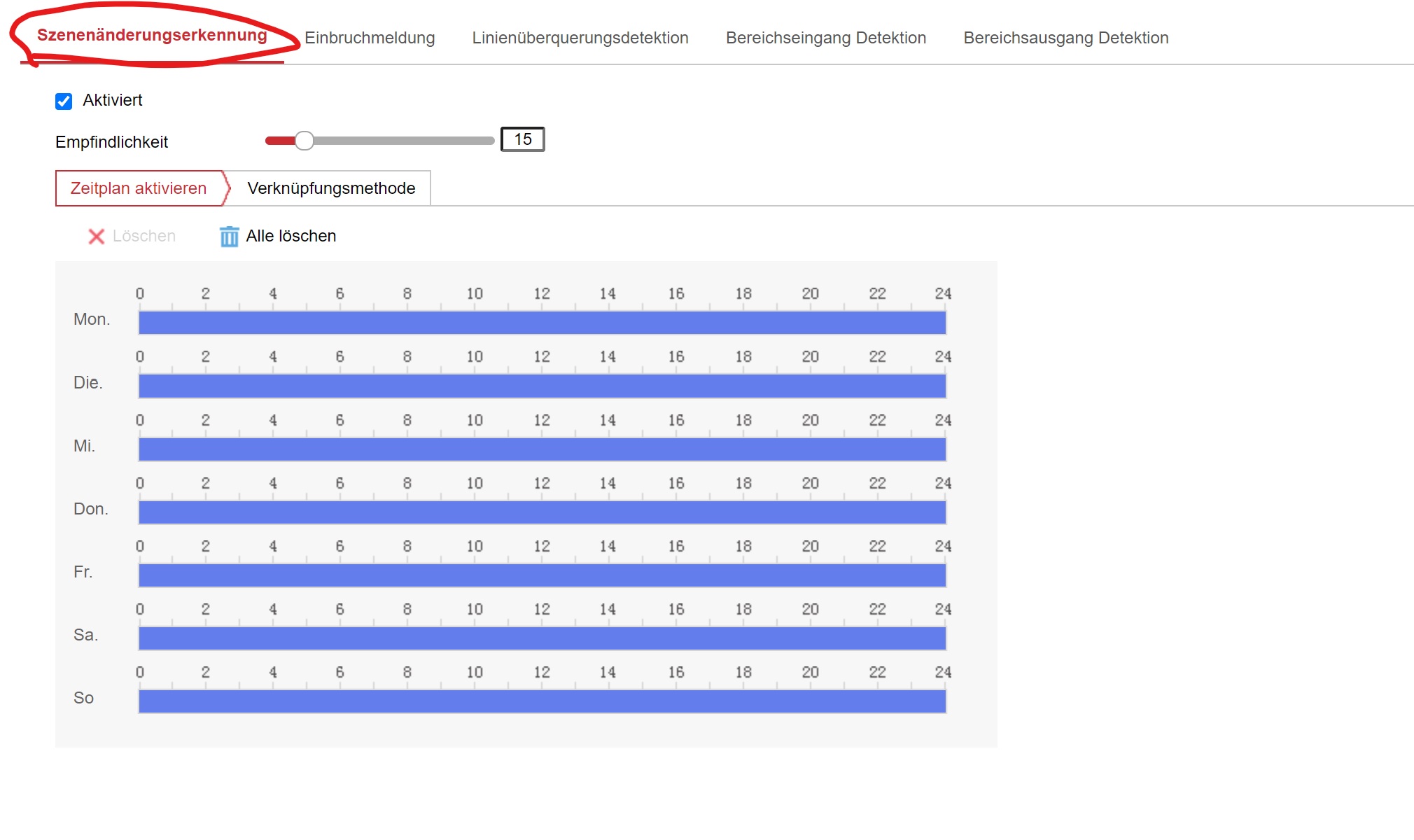Open Bereichsausgang Detektion tab
This screenshot has height=840, width=1414.
pos(1065,38)
